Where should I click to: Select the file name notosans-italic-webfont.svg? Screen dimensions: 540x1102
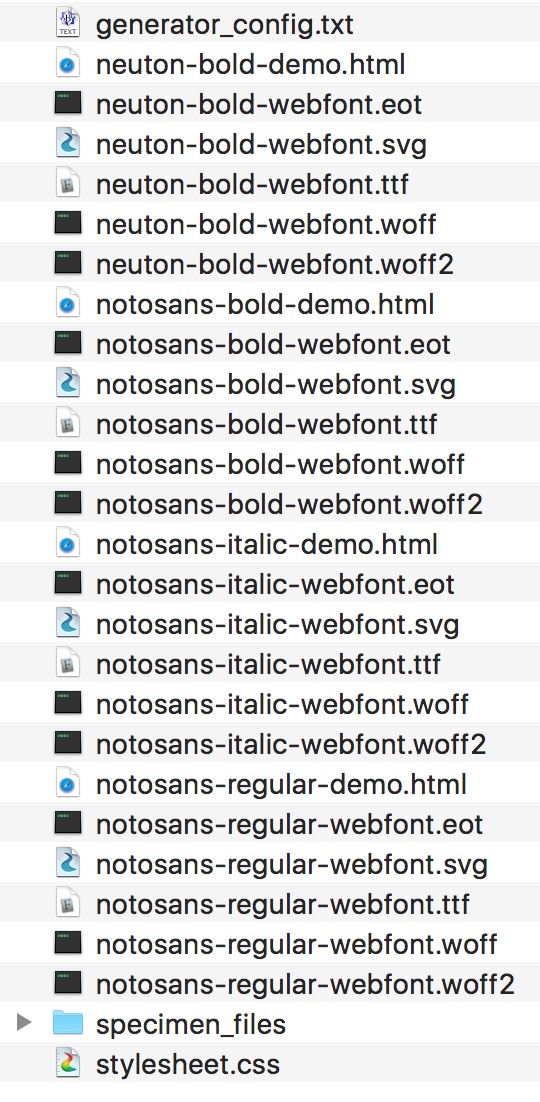pos(278,626)
